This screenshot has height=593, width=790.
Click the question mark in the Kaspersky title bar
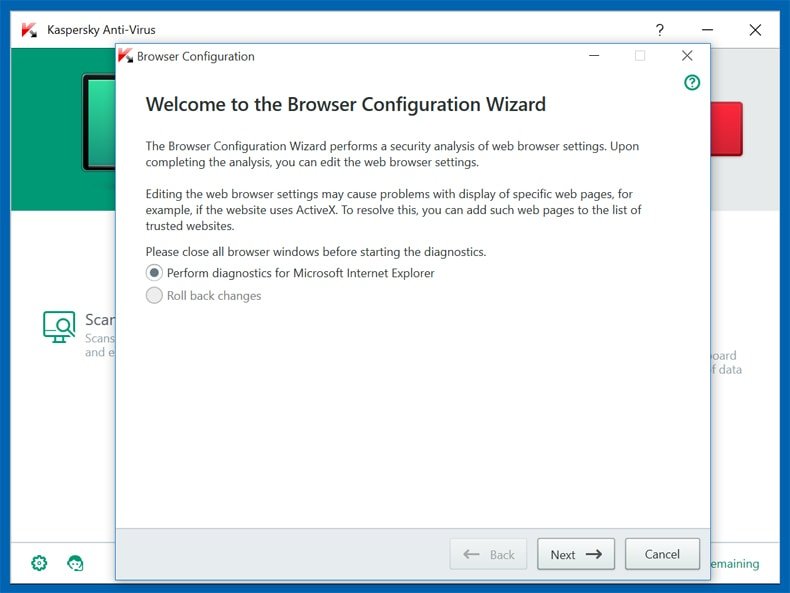click(x=660, y=30)
